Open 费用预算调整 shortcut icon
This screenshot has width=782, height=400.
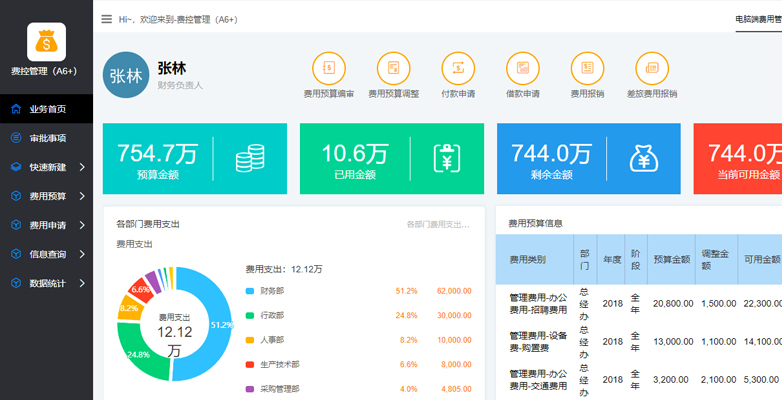[x=393, y=68]
